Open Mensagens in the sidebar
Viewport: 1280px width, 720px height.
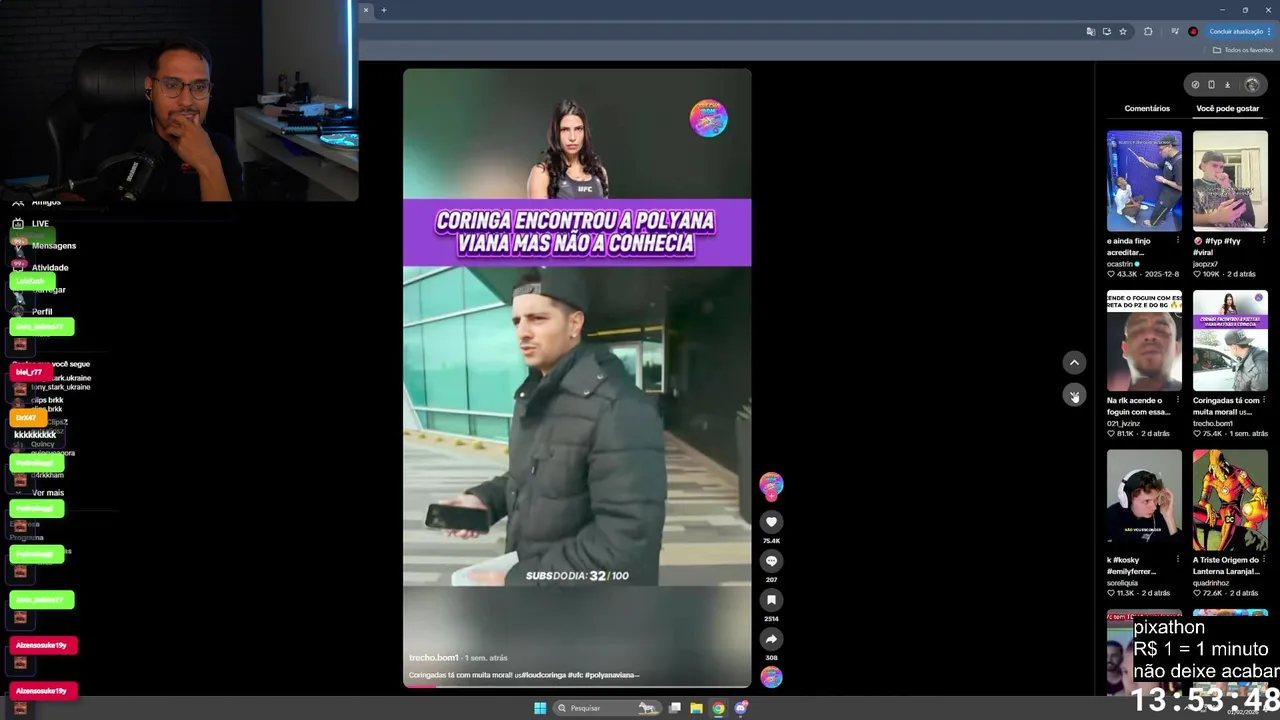click(54, 246)
